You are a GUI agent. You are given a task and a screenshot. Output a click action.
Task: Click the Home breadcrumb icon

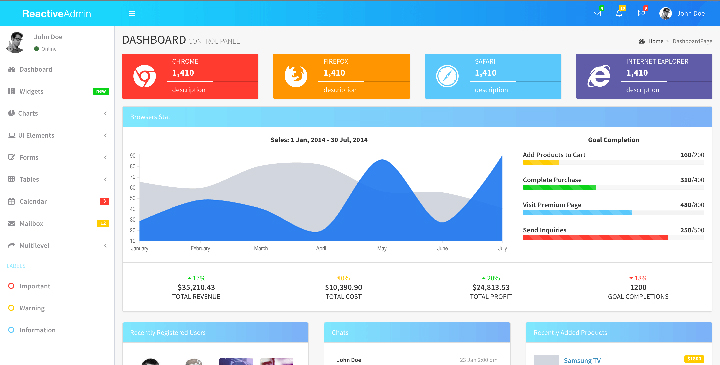pos(642,41)
